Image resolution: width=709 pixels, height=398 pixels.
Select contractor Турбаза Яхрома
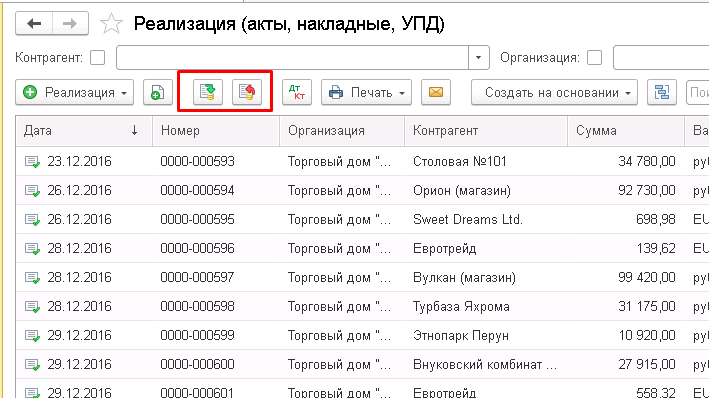(x=461, y=306)
